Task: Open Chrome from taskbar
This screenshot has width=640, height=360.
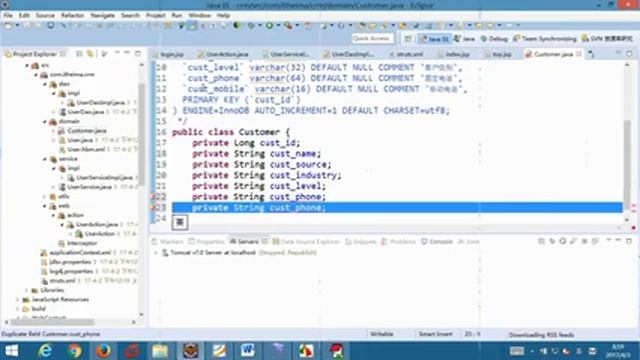Action: tap(75, 351)
